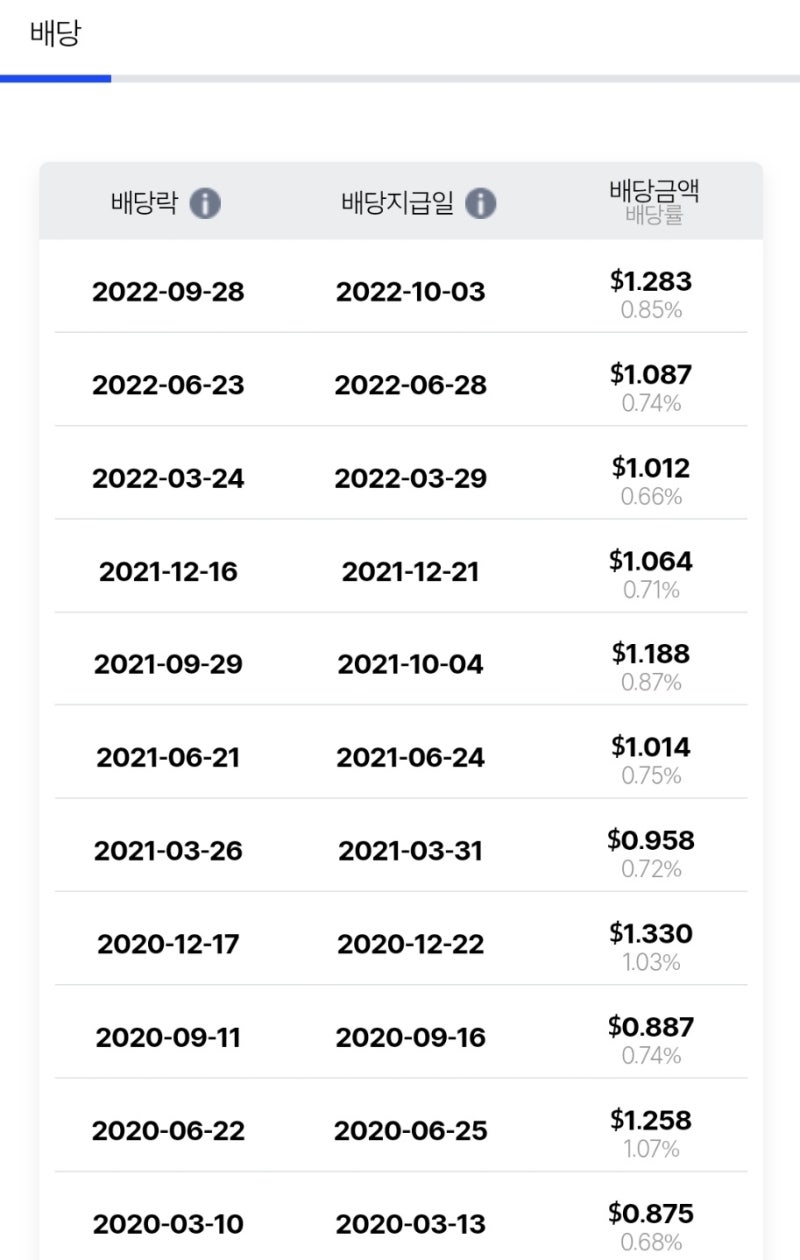This screenshot has width=800, height=1260.
Task: Select payment date 2022-10-03
Action: click(410, 292)
